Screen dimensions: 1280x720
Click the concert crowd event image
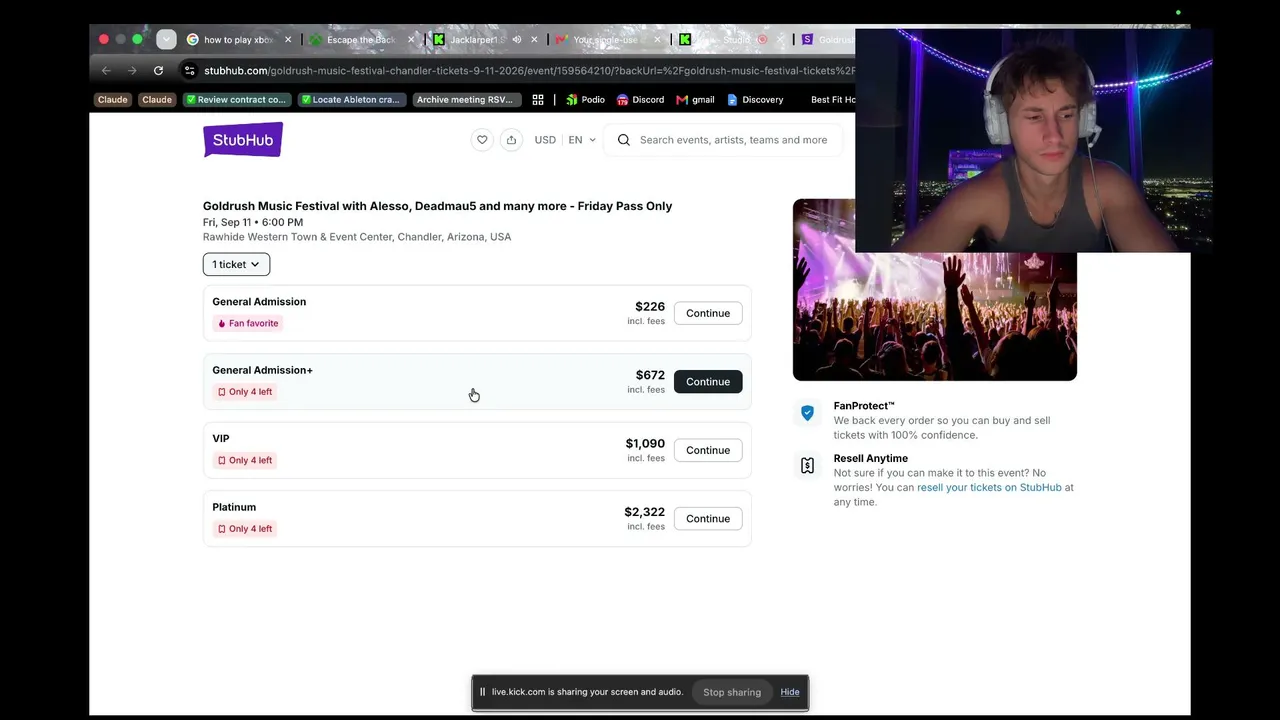(935, 290)
